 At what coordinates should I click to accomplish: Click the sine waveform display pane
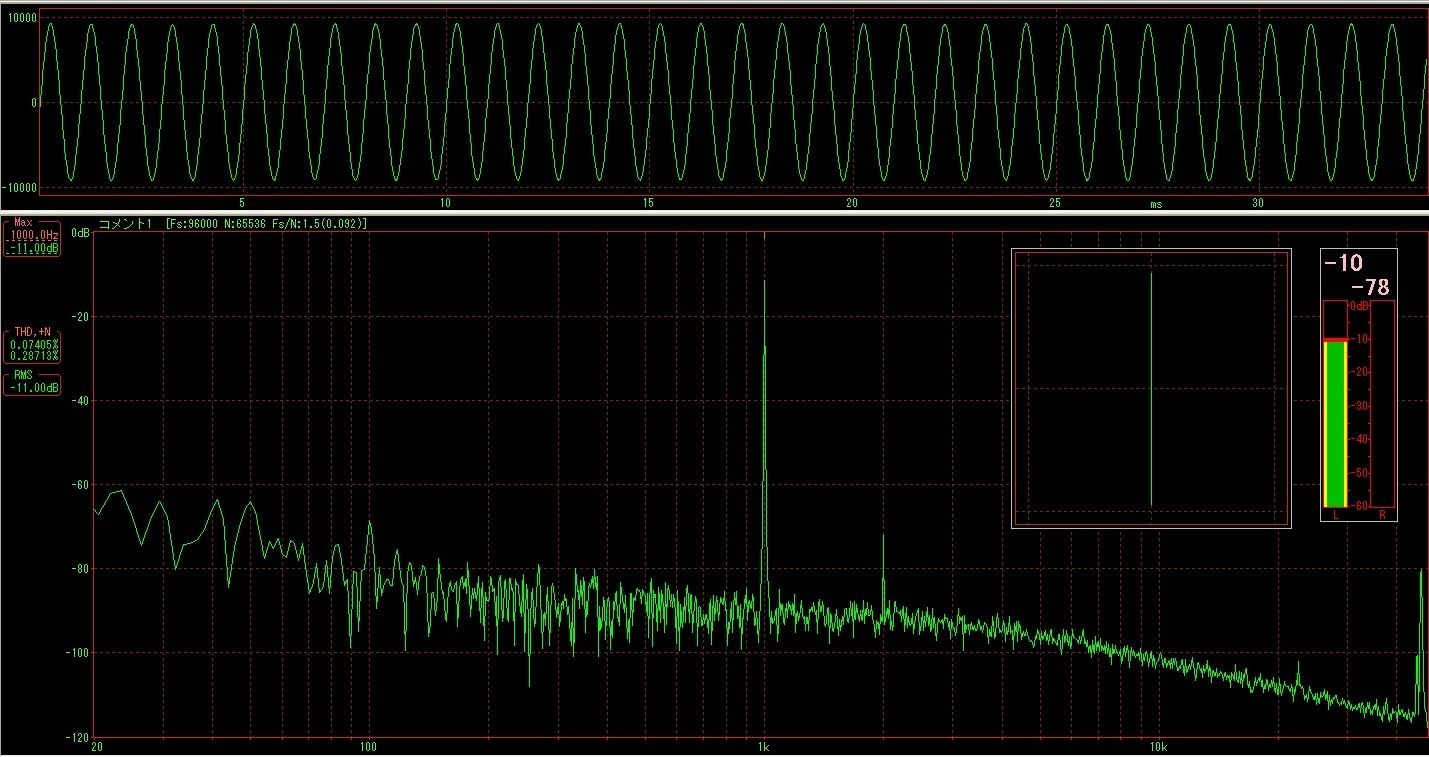pyautogui.click(x=734, y=102)
